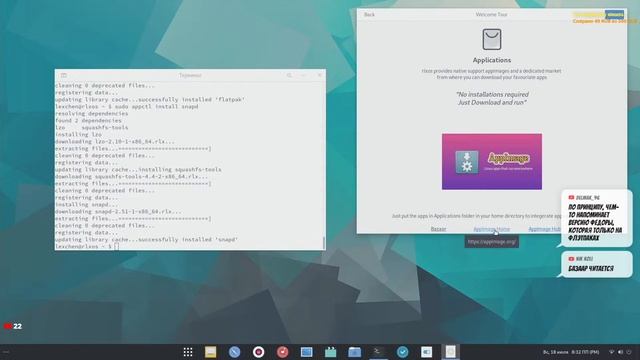Open the network indicator in the system tray
Image resolution: width=640 pixels, height=360 pixels.
tap(611, 352)
